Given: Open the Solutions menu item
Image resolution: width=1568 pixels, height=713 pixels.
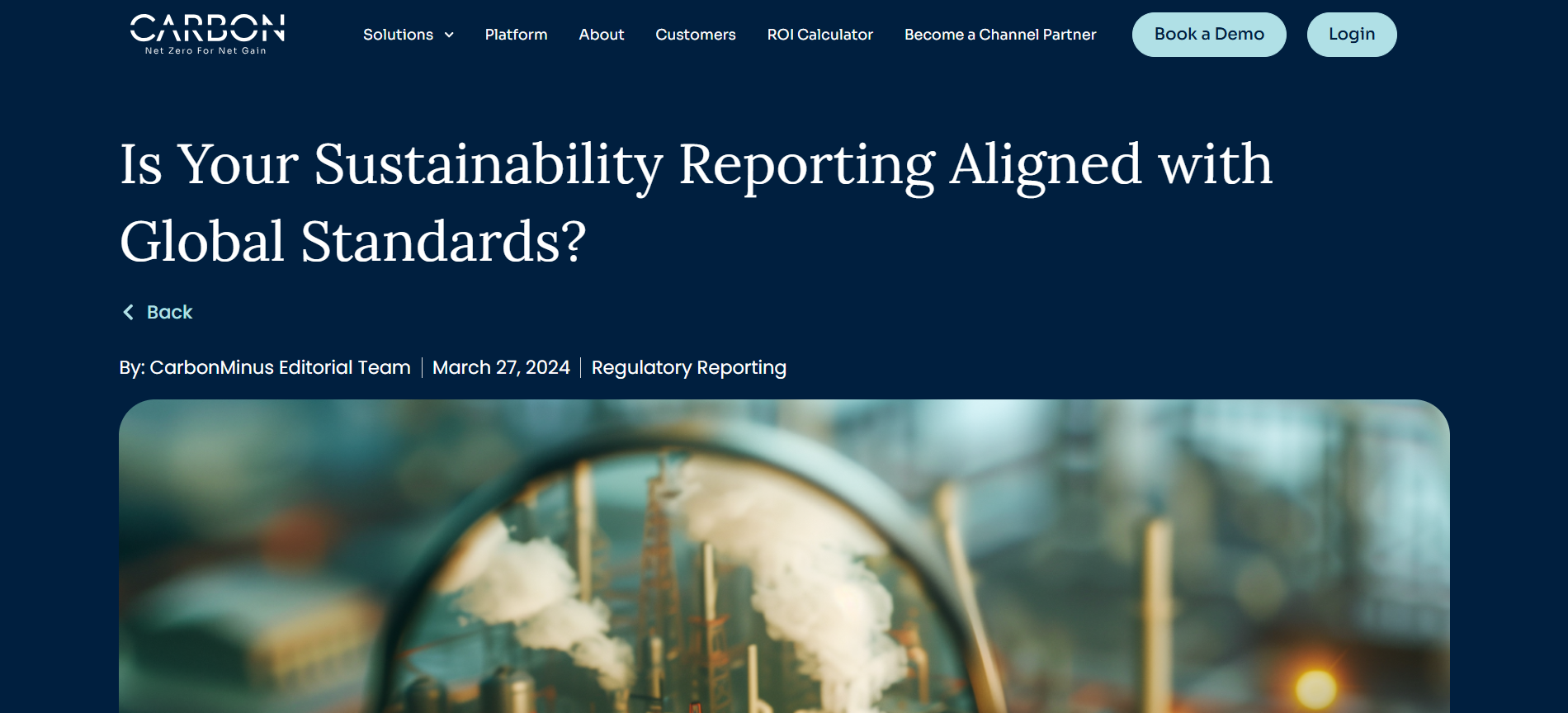Looking at the screenshot, I should [399, 35].
